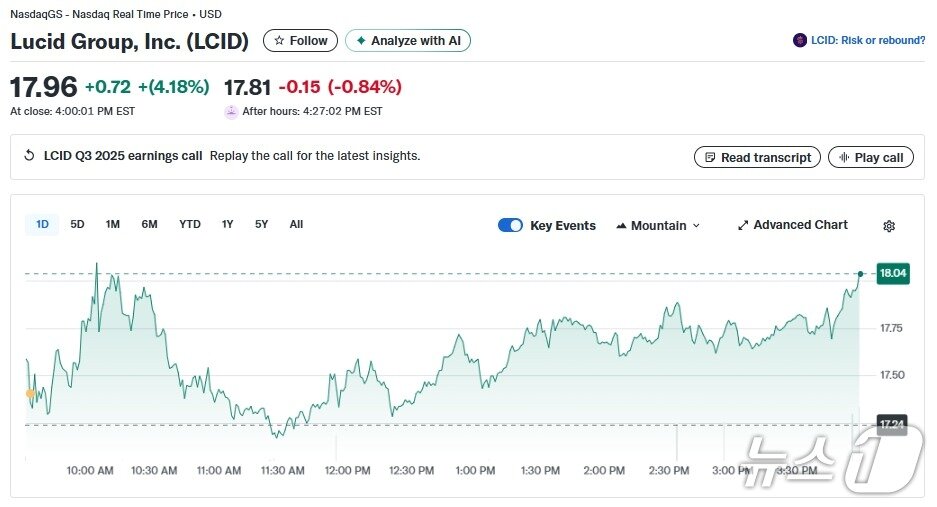The image size is (937, 507).
Task: Open the Read transcript button
Action: point(757,157)
